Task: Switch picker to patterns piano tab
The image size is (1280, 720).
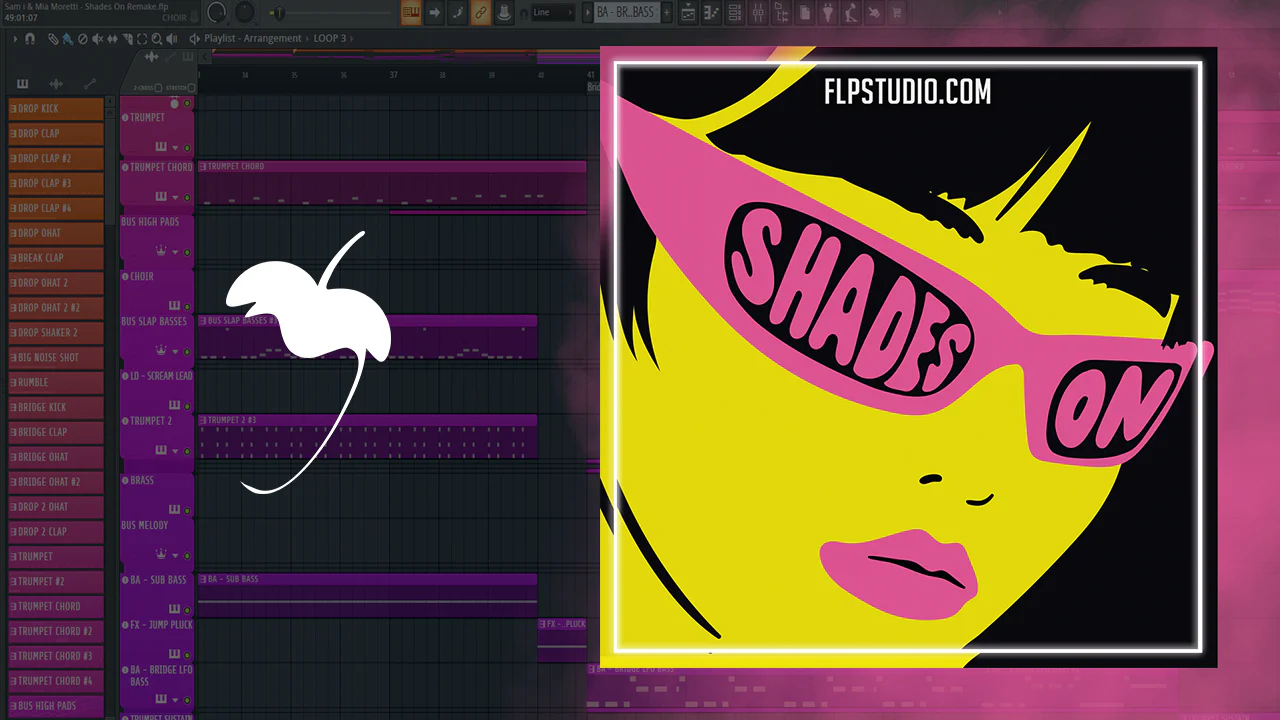Action: (x=22, y=83)
